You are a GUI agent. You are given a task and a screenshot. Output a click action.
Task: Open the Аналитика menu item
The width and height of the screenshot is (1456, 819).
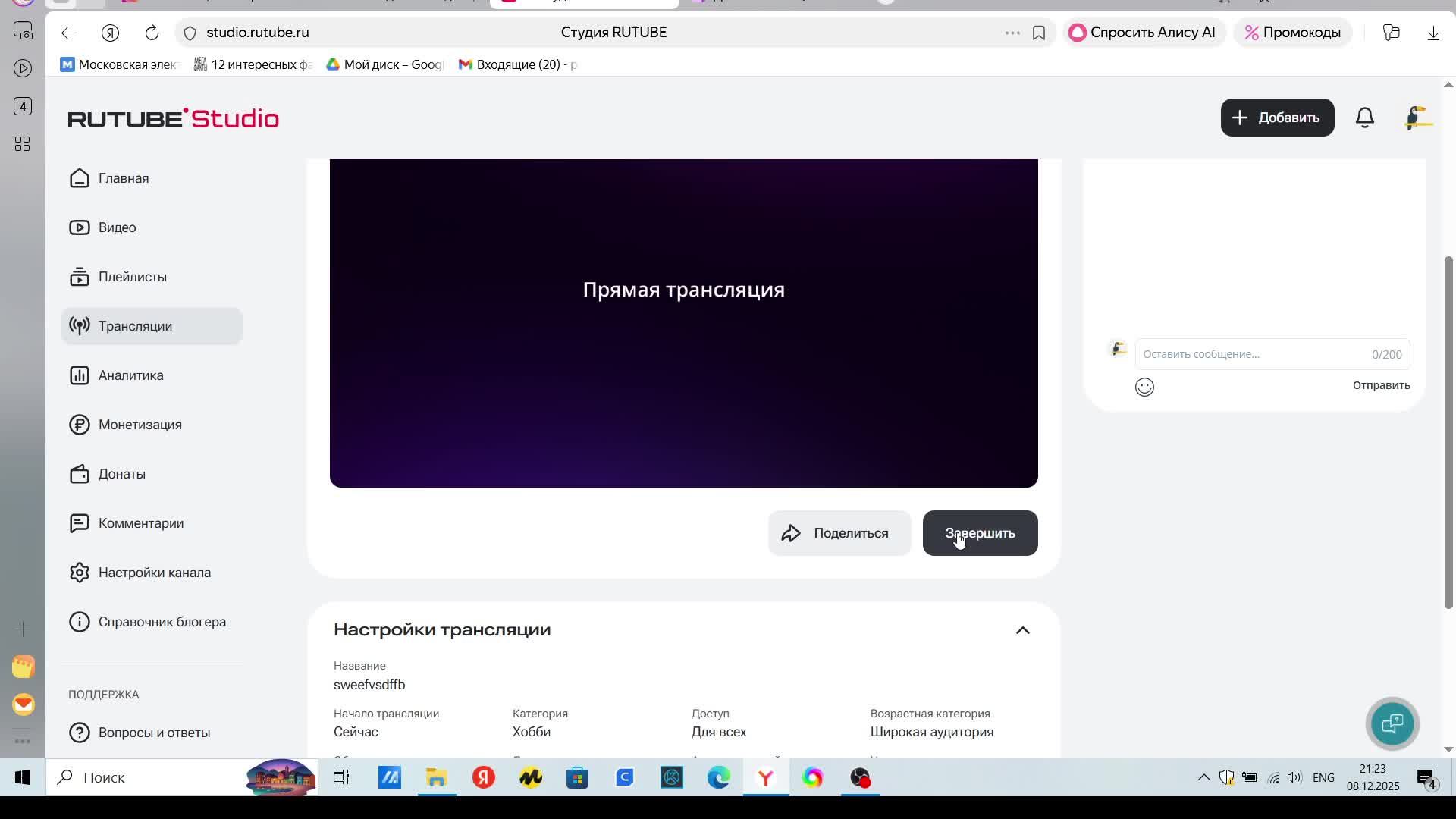click(x=130, y=375)
